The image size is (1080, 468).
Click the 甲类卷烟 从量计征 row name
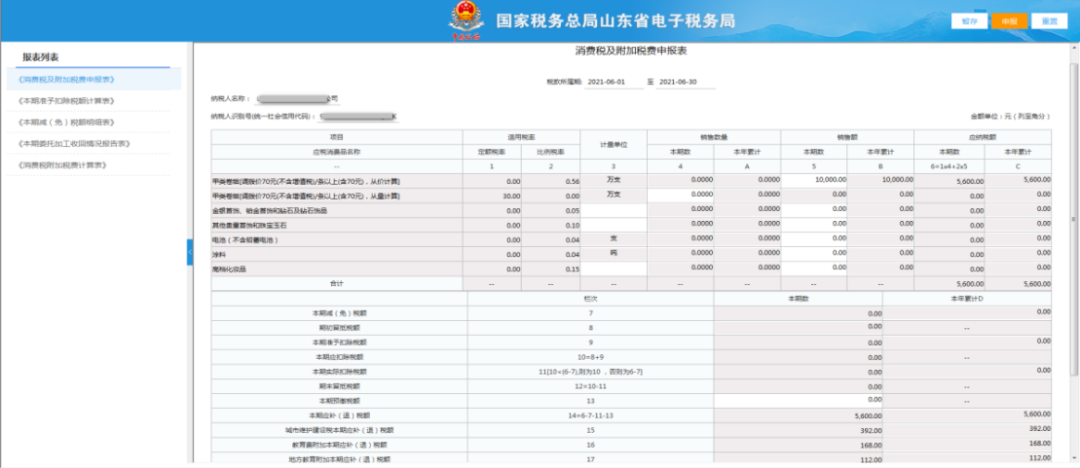tap(307, 196)
